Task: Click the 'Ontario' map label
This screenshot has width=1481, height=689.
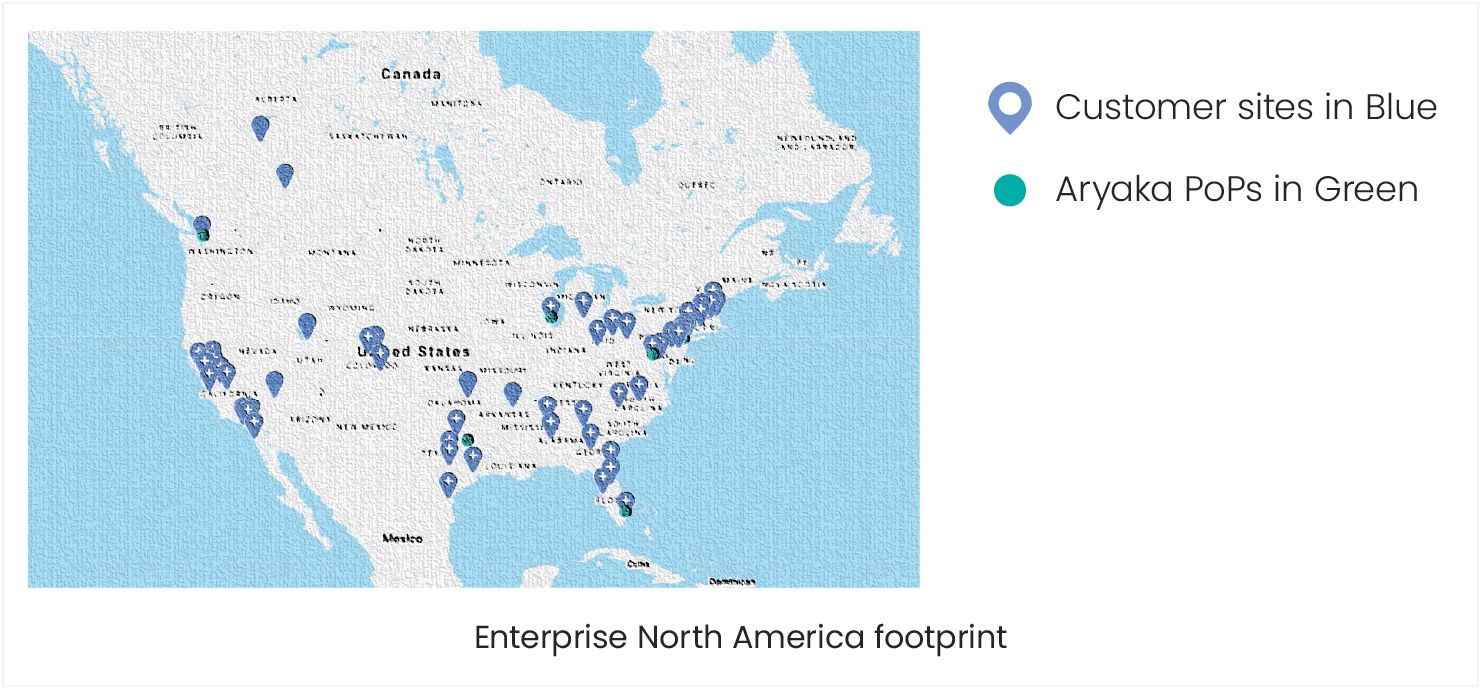Action: tap(561, 182)
